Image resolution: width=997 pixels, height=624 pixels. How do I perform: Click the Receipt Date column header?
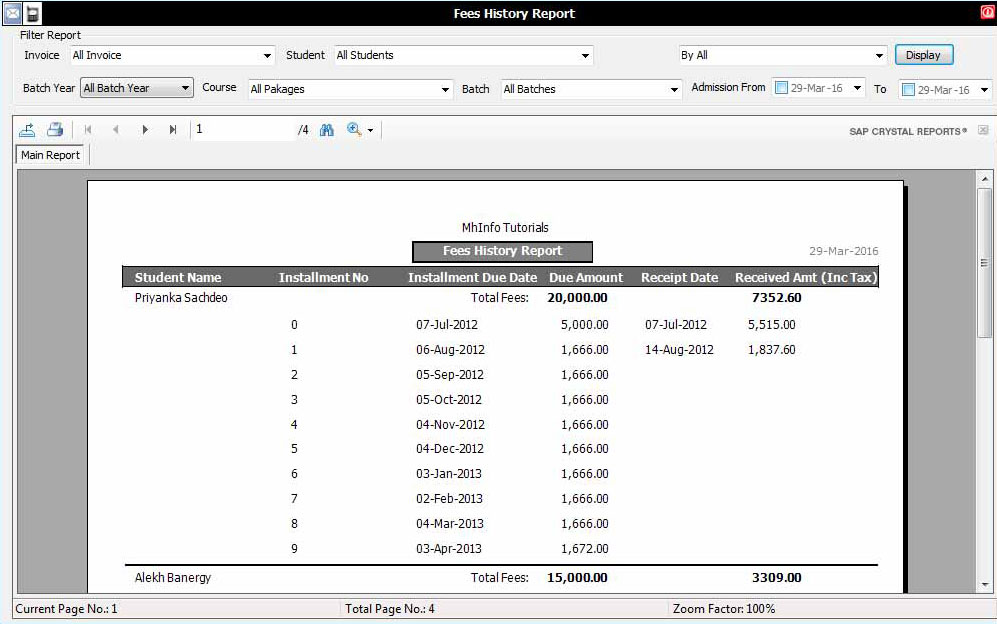pyautogui.click(x=680, y=277)
